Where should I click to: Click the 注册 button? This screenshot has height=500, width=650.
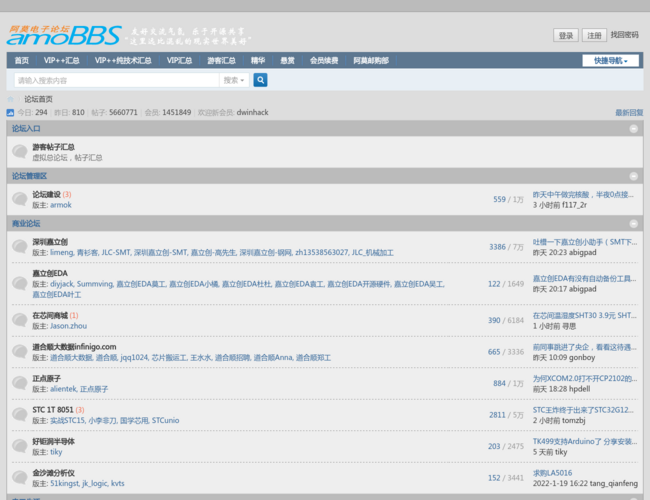click(594, 35)
